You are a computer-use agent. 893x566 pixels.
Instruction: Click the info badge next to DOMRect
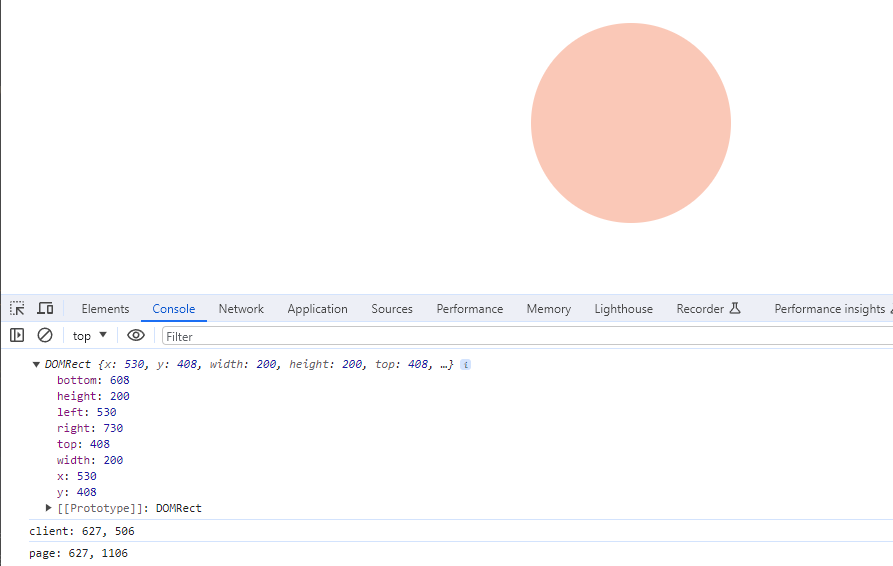pos(465,364)
